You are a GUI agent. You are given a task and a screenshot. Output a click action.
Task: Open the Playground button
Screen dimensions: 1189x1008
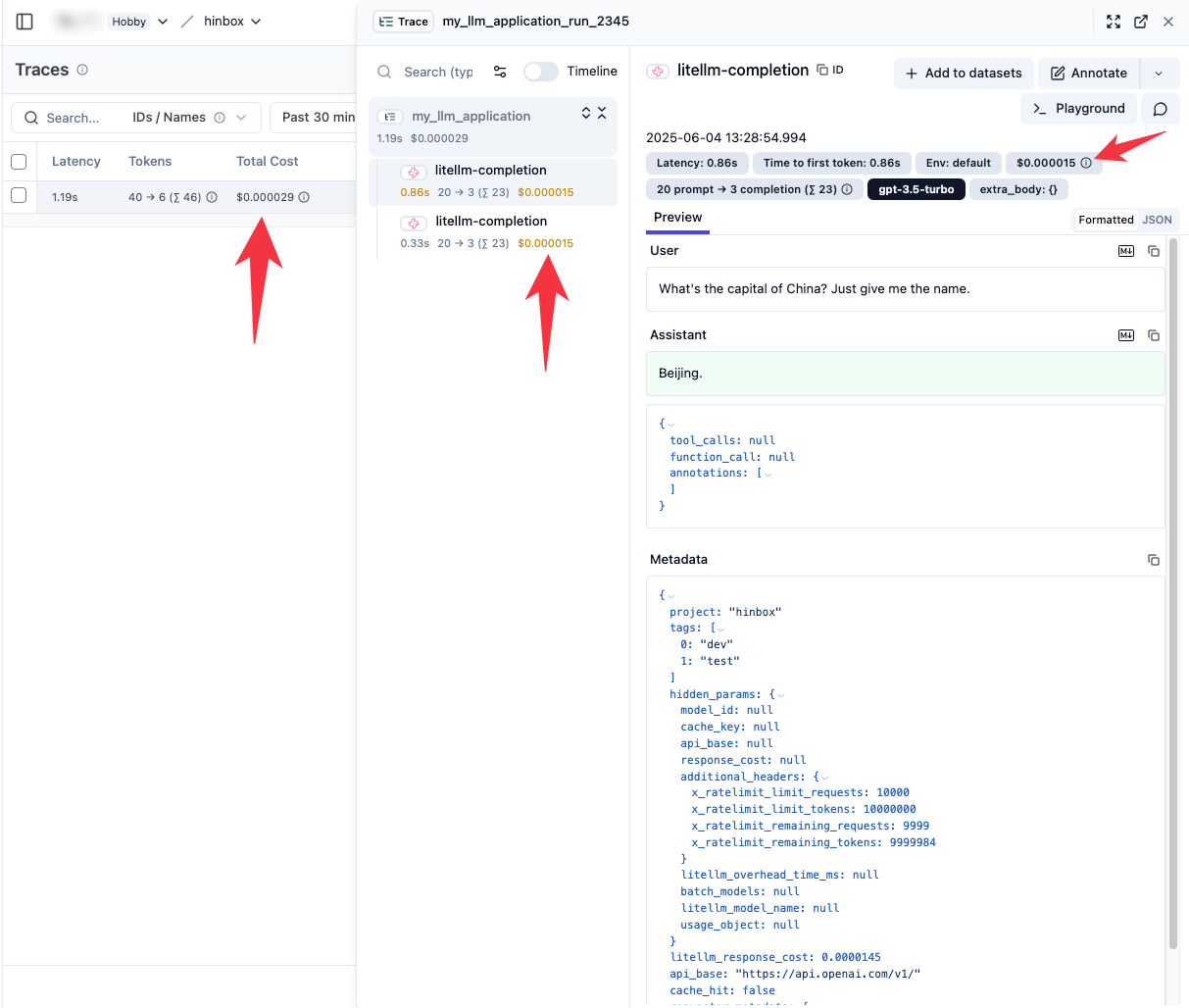coord(1078,109)
